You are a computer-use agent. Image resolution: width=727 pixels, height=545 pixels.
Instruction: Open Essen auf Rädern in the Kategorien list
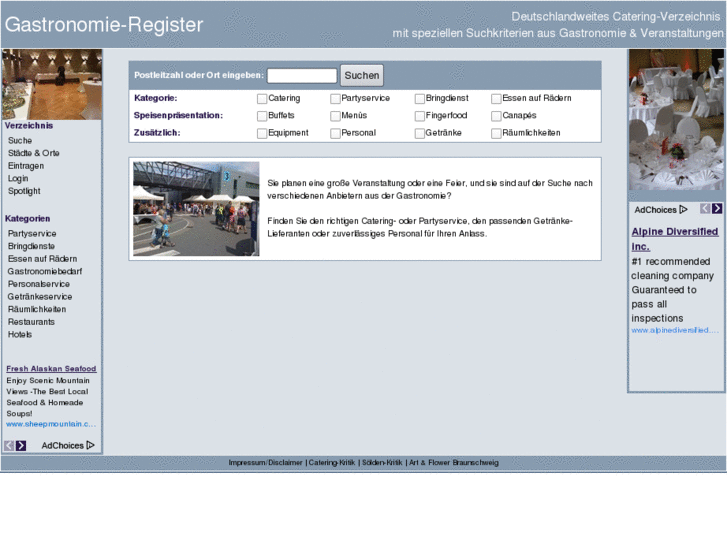(42, 259)
